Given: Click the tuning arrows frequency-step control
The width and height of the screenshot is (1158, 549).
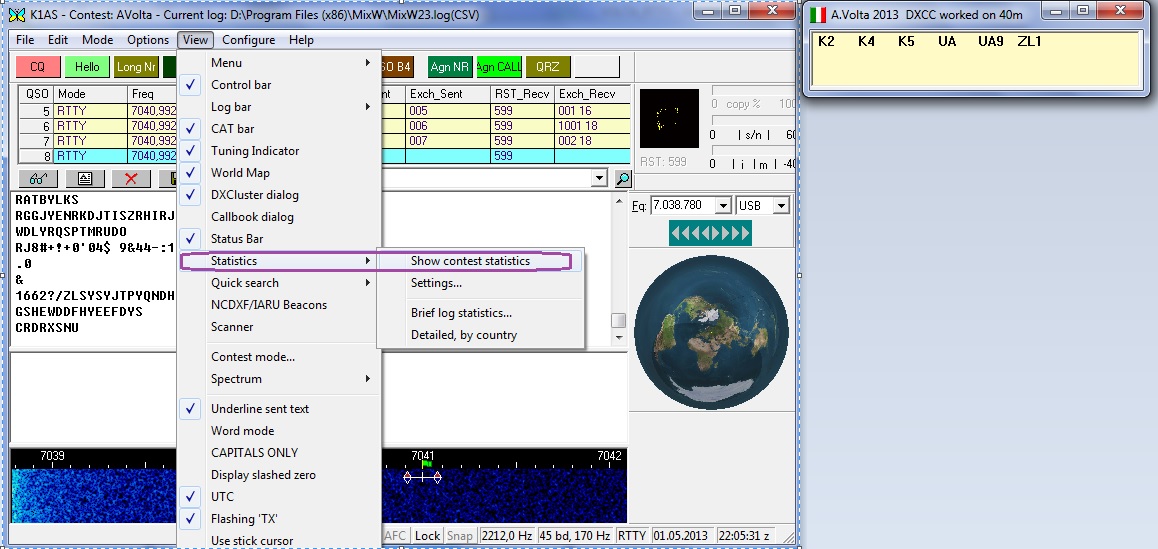Looking at the screenshot, I should coord(709,233).
